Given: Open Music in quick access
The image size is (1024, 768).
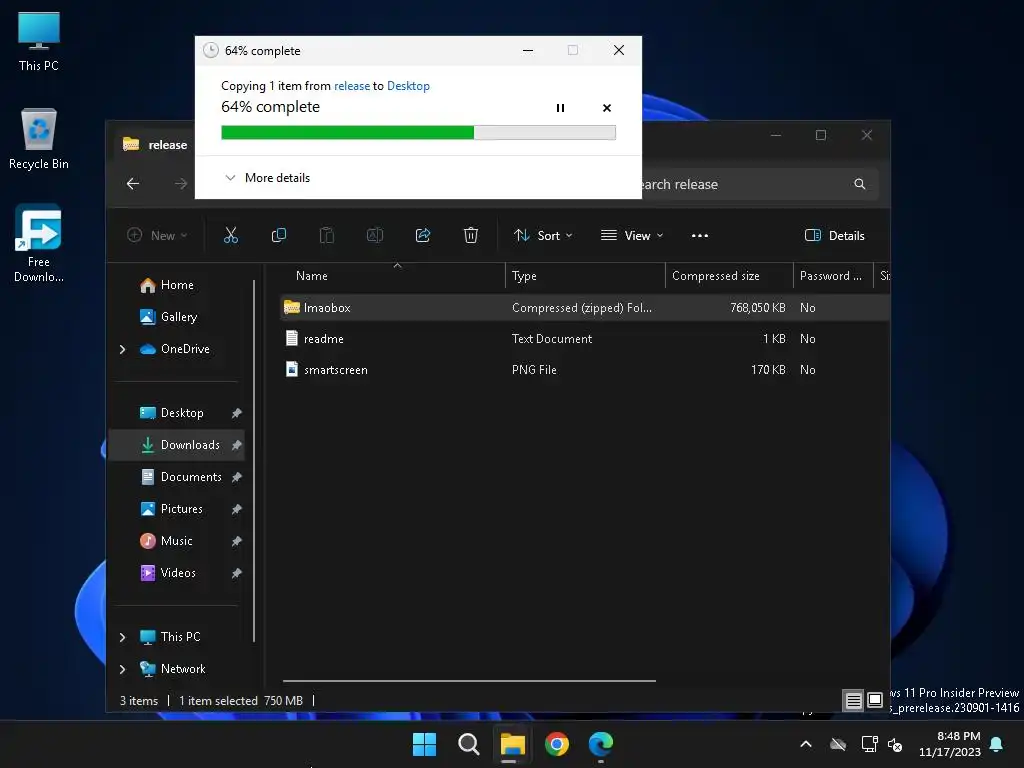Looking at the screenshot, I should point(176,541).
